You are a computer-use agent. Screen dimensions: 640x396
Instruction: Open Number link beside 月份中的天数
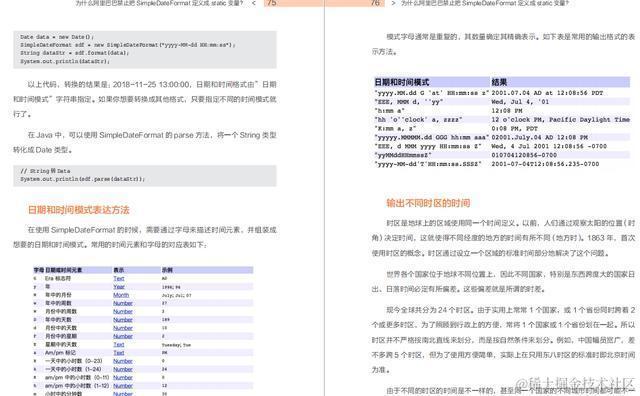tap(123, 328)
